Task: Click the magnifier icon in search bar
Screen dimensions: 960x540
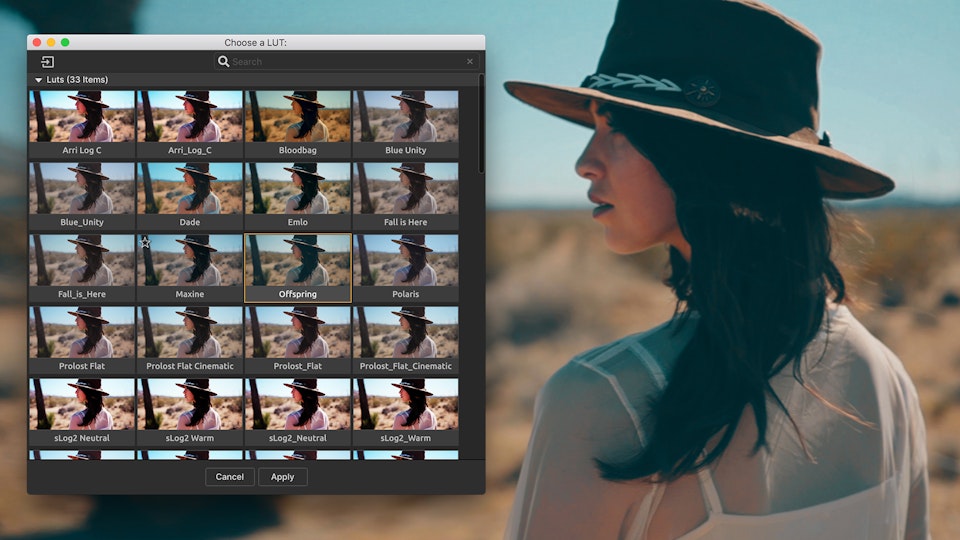Action: (x=224, y=62)
